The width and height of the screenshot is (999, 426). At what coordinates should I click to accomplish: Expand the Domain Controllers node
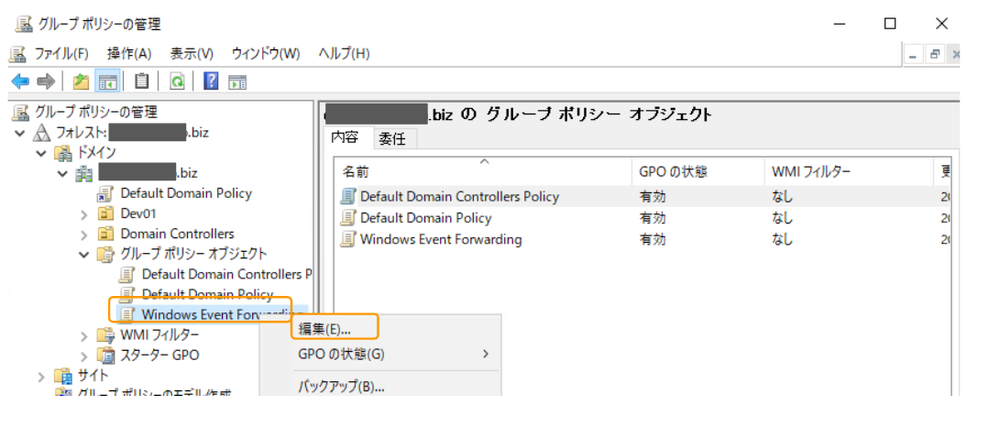[84, 234]
